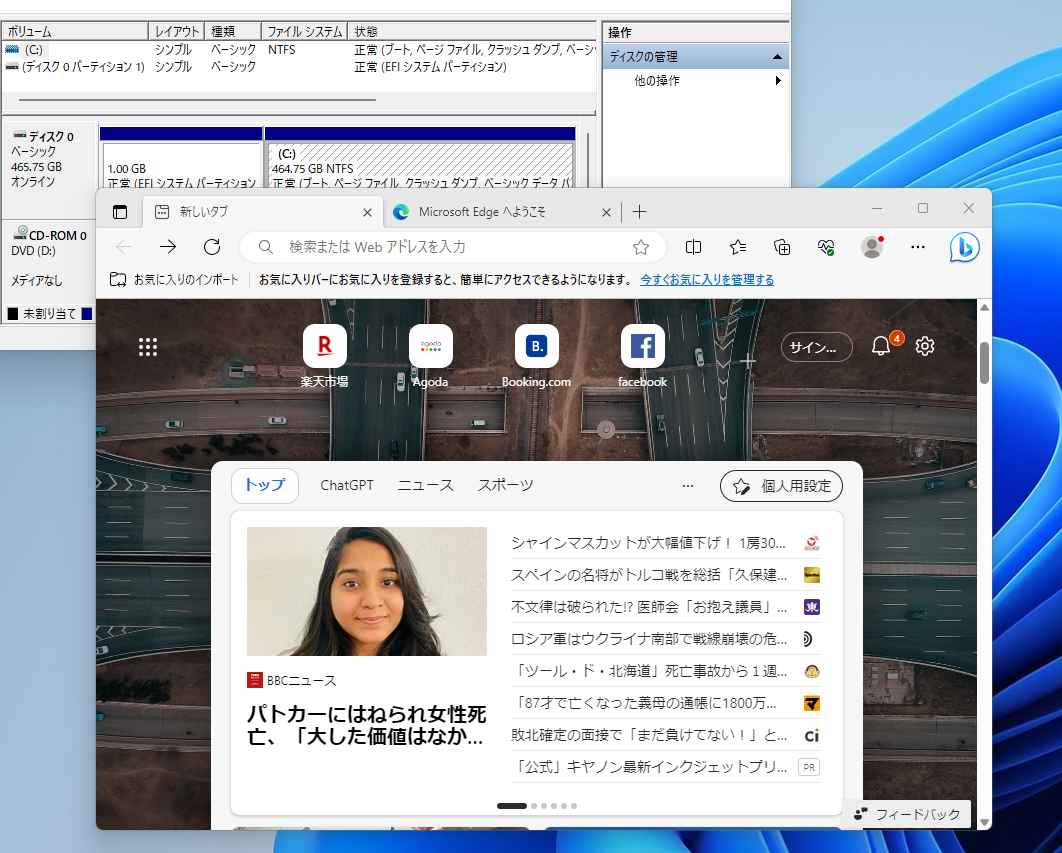Open page settings gear icon
This screenshot has width=1062, height=853.
(925, 346)
